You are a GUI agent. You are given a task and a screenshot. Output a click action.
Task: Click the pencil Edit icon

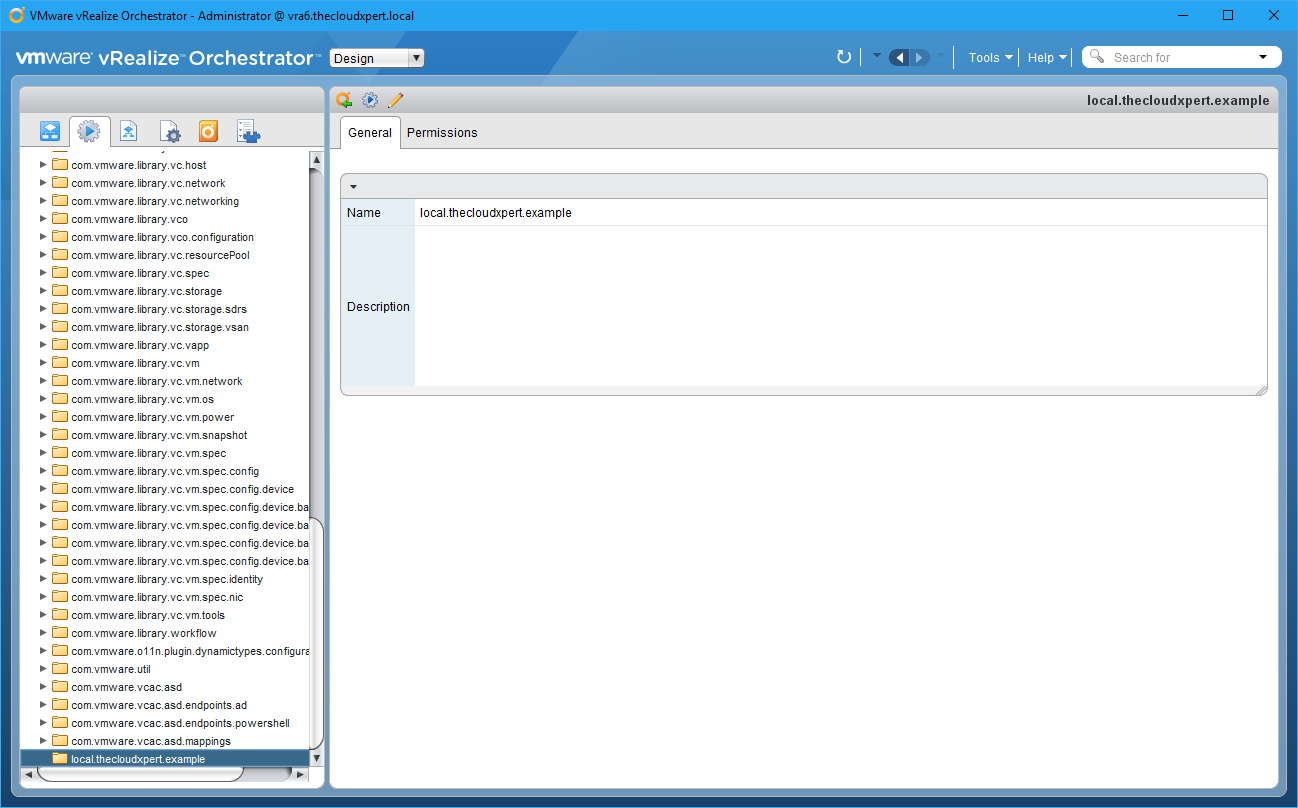(395, 100)
